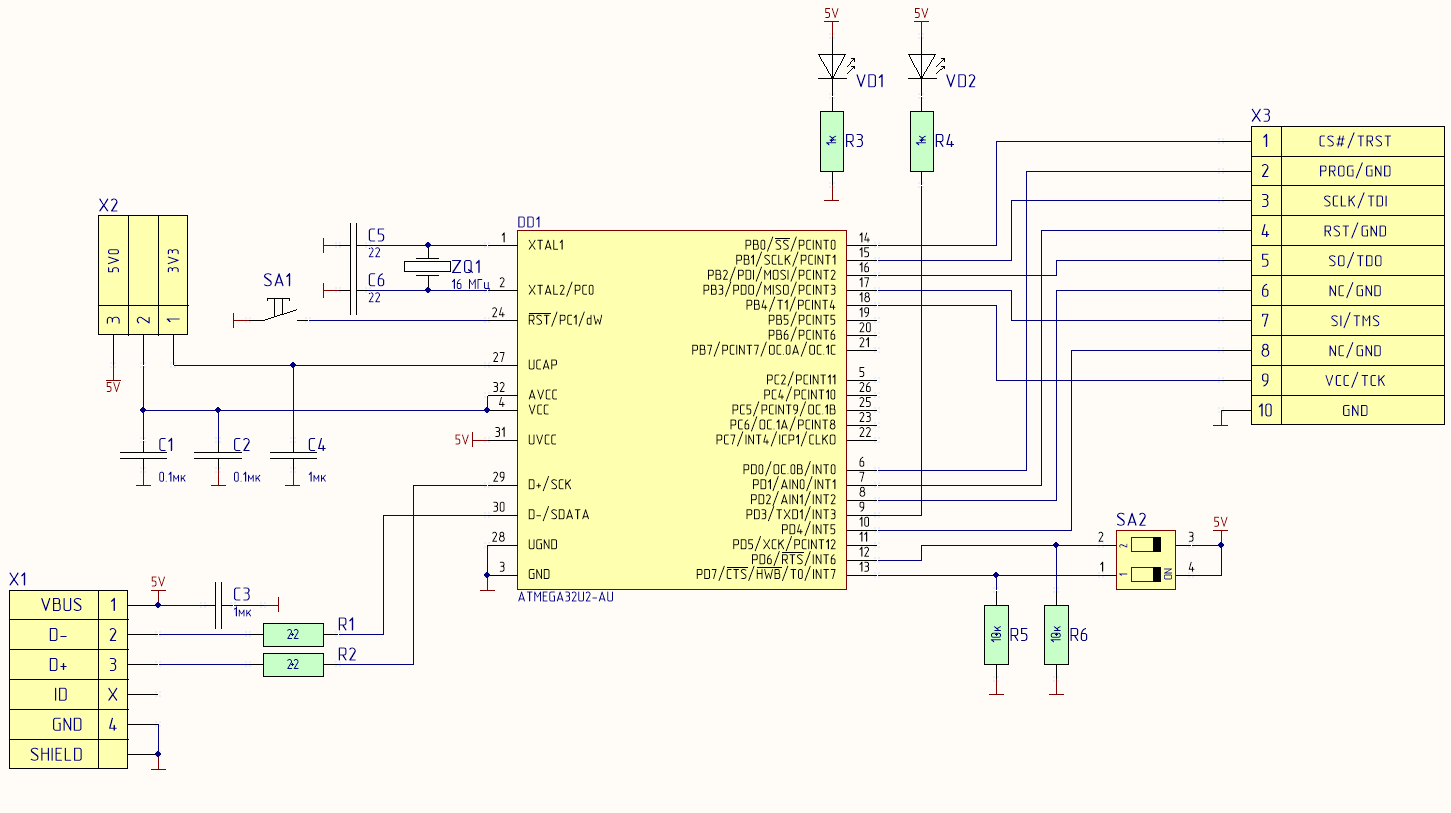
Task: Select resistor R5 near the DIP switch
Action: tap(996, 635)
